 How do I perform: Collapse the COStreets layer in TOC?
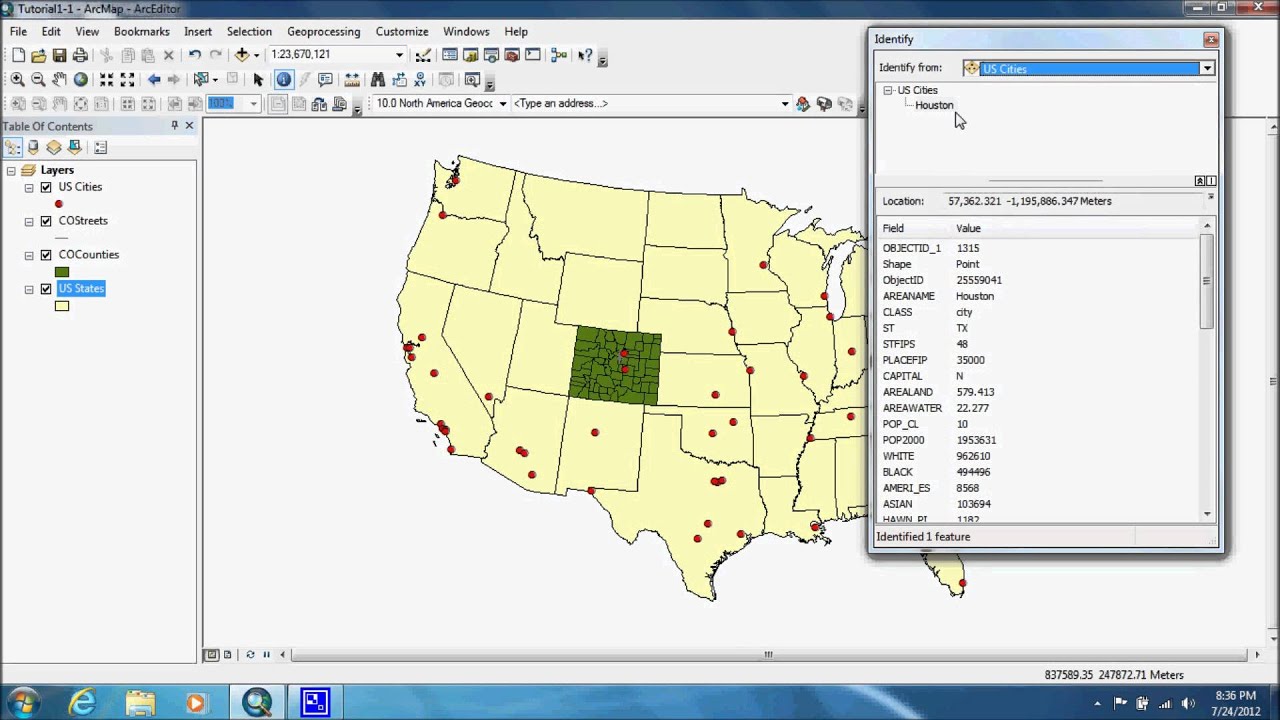tap(29, 221)
